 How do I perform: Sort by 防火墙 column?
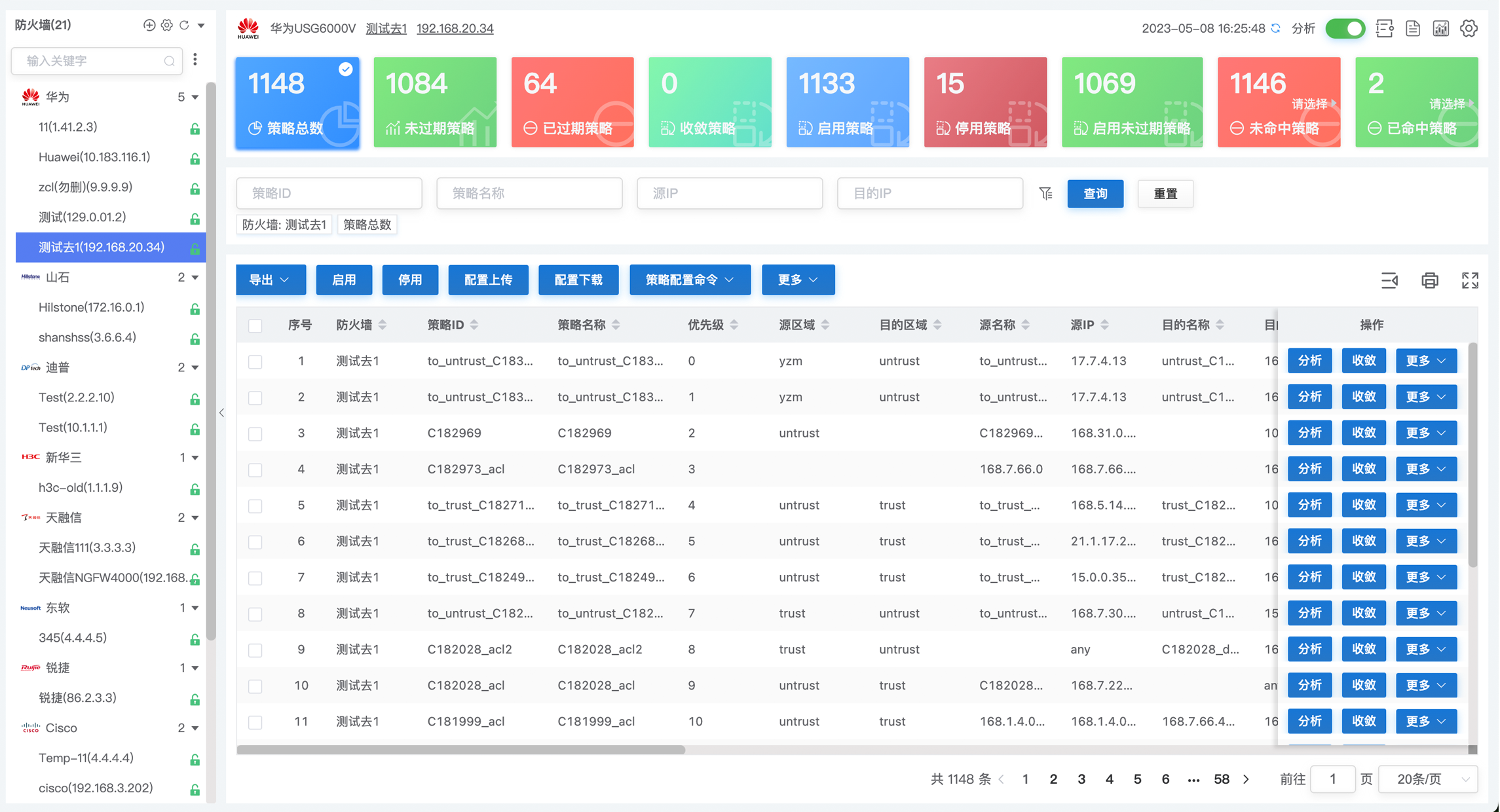click(383, 325)
